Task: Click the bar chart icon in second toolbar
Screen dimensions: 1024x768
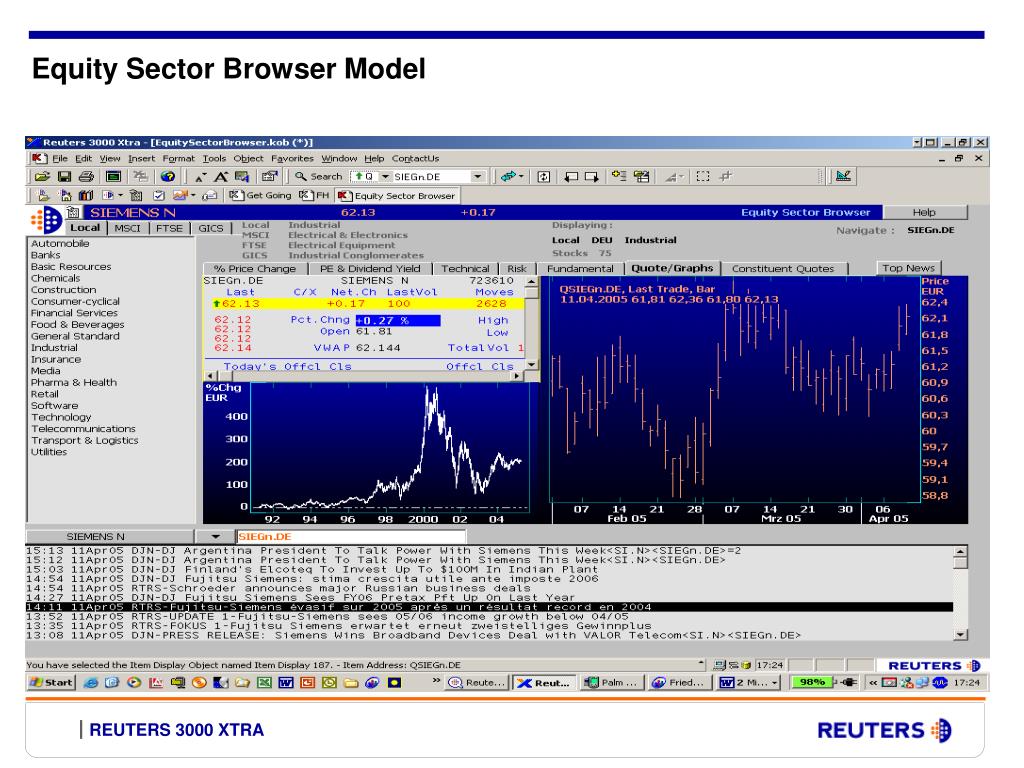Action: tap(86, 195)
